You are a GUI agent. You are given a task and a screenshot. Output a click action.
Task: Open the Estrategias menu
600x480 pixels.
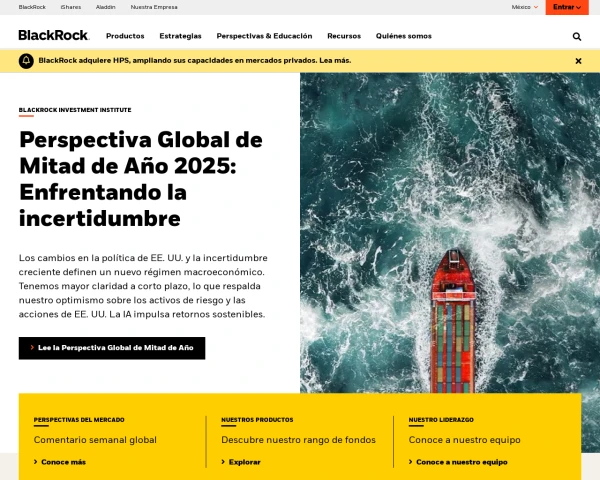coord(180,36)
